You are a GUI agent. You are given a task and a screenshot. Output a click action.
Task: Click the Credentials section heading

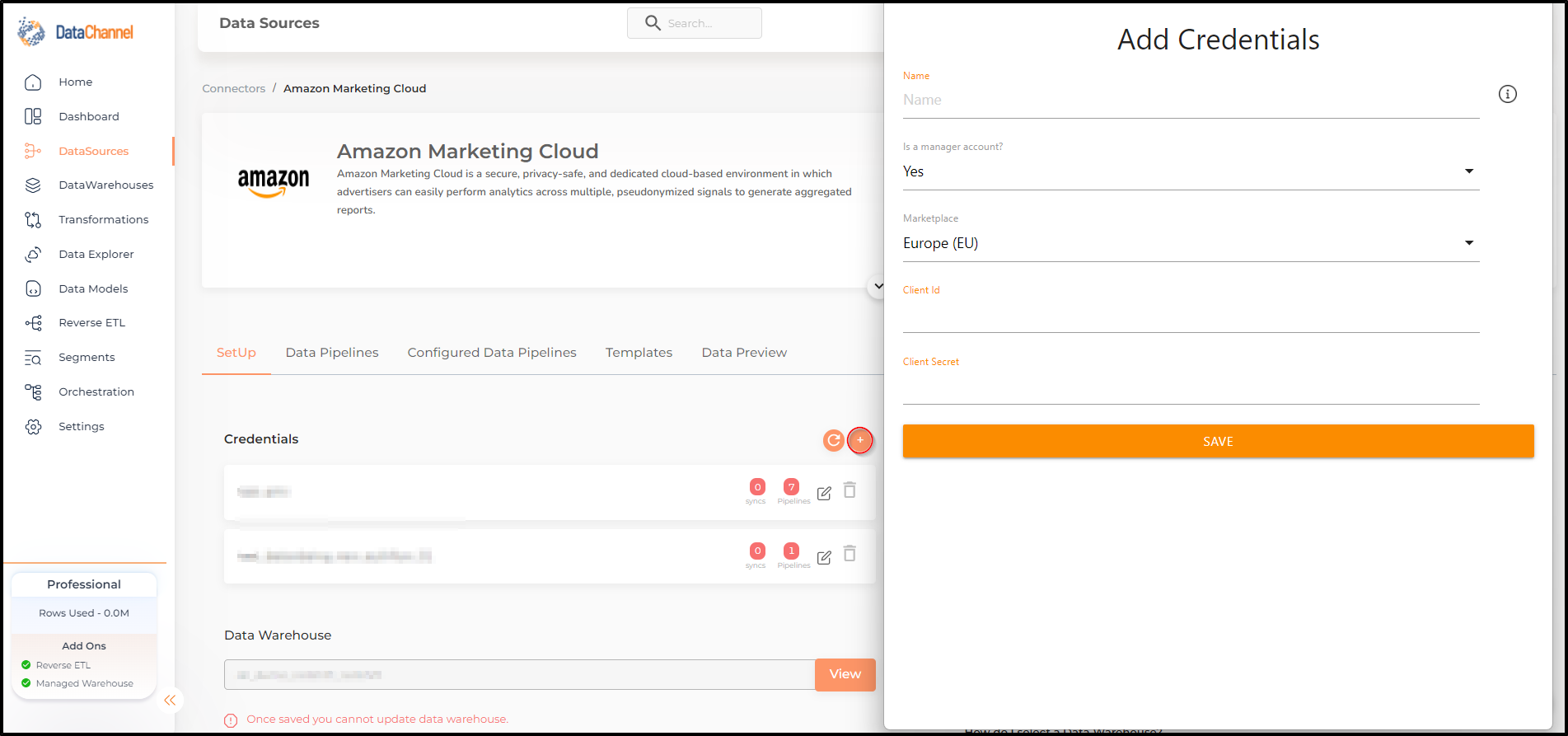261,439
